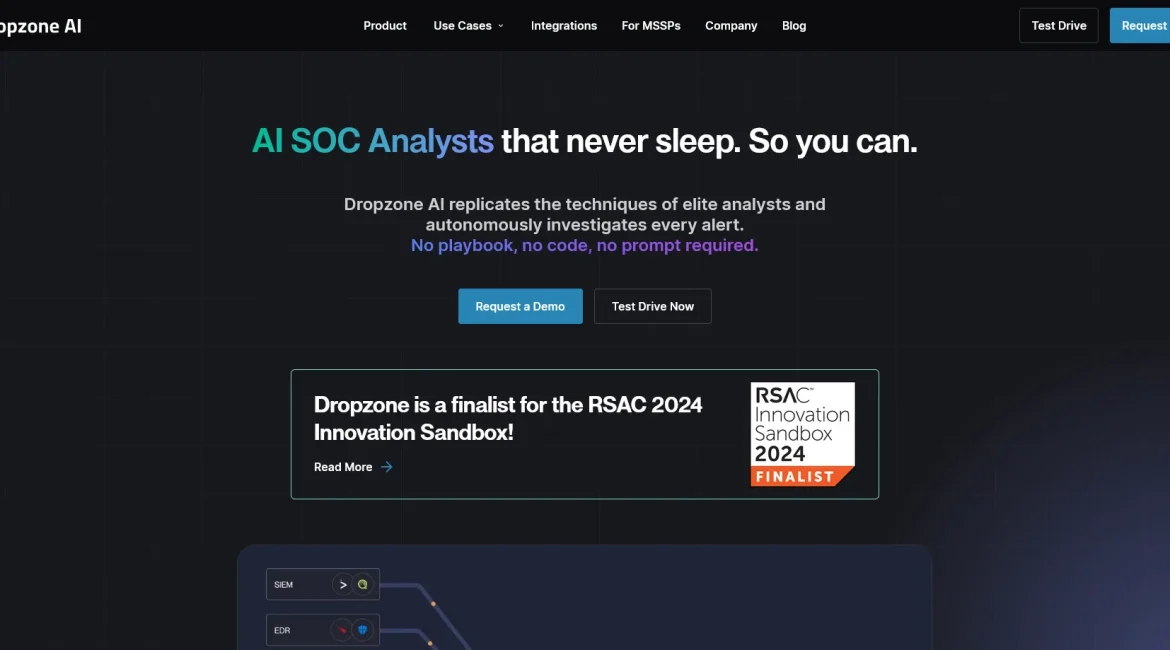
Task: Click the RSAC Innovation Sandbox 2024 finalist badge
Action: point(802,434)
